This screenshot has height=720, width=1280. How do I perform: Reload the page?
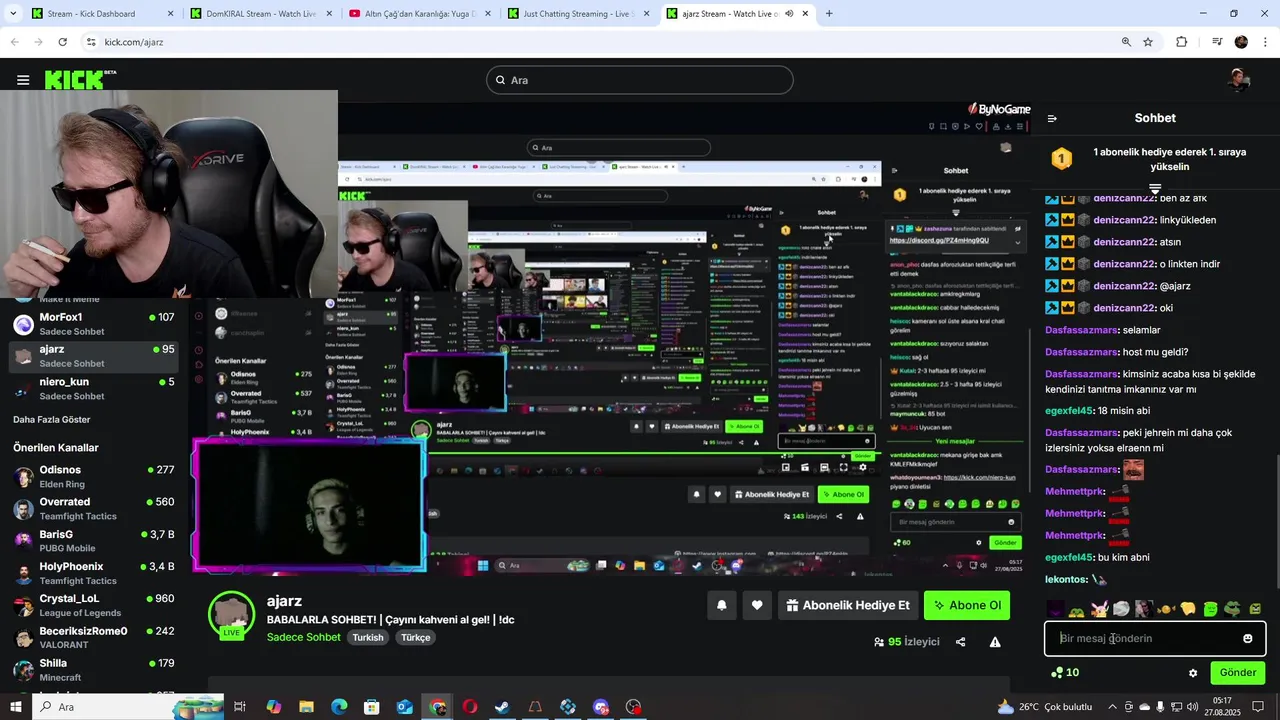(62, 42)
